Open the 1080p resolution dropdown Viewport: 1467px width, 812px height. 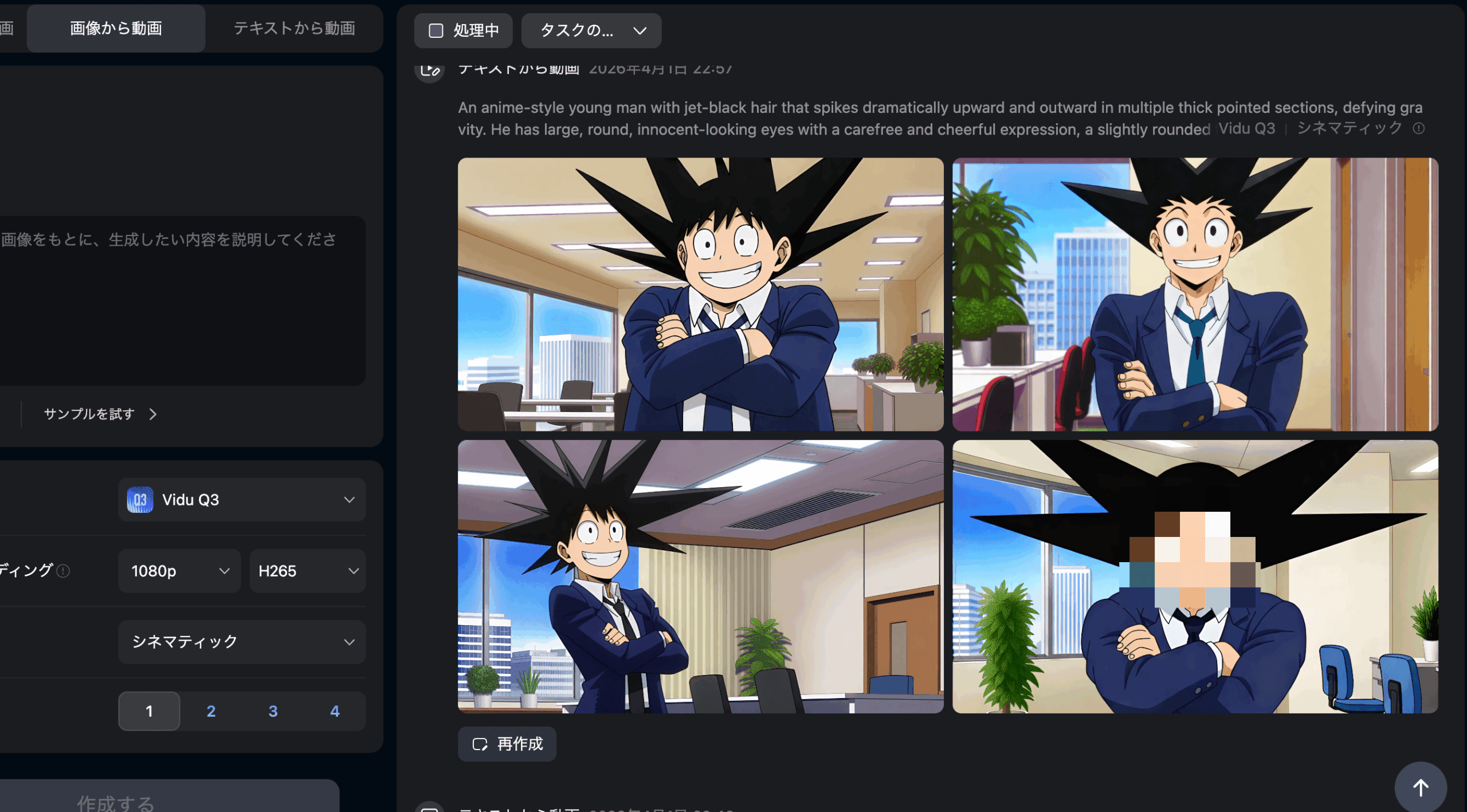tap(179, 571)
